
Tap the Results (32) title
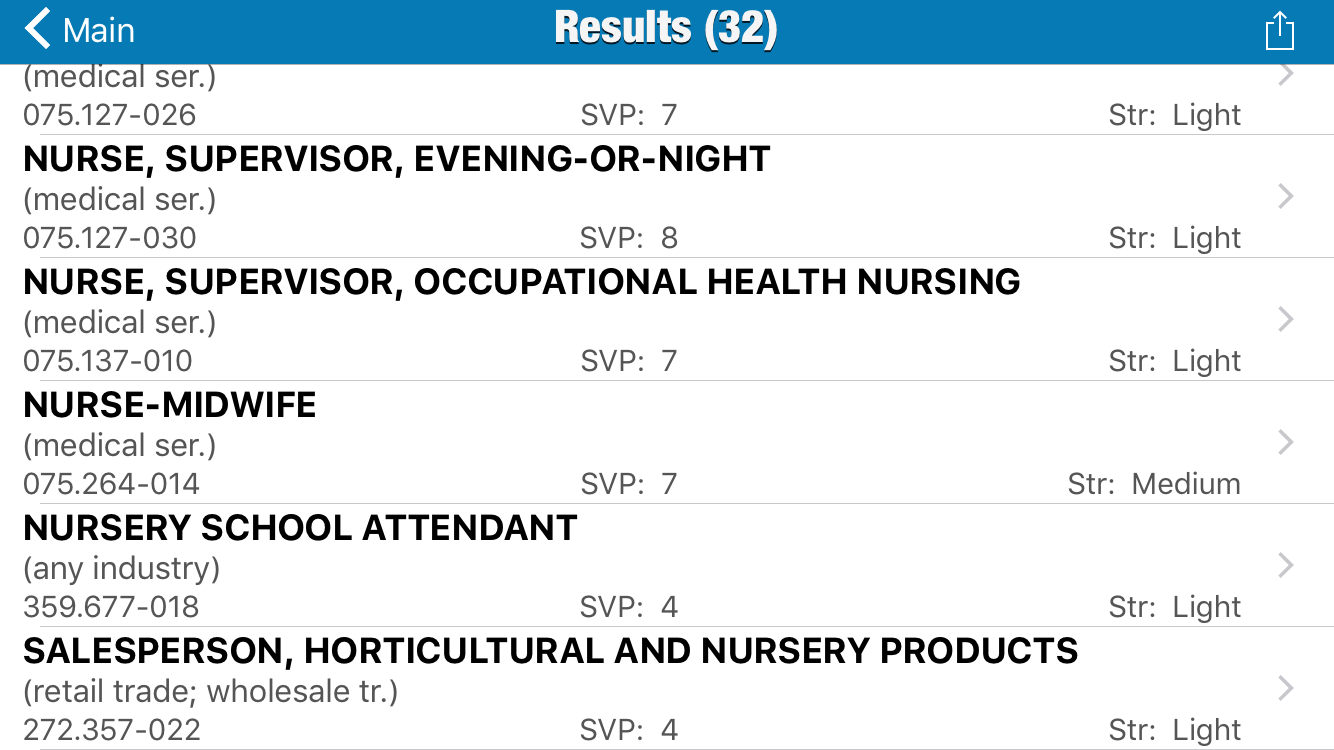coord(666,29)
